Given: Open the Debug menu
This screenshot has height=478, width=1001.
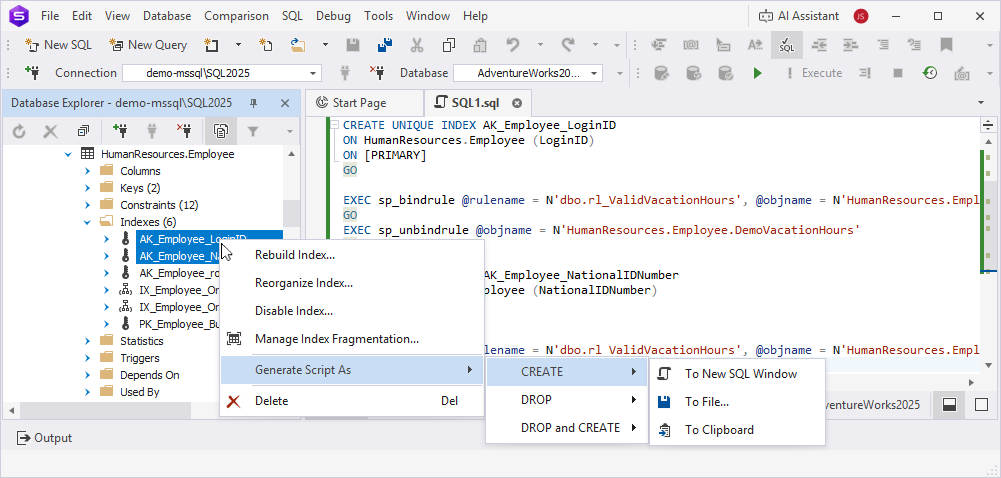Looking at the screenshot, I should (333, 16).
